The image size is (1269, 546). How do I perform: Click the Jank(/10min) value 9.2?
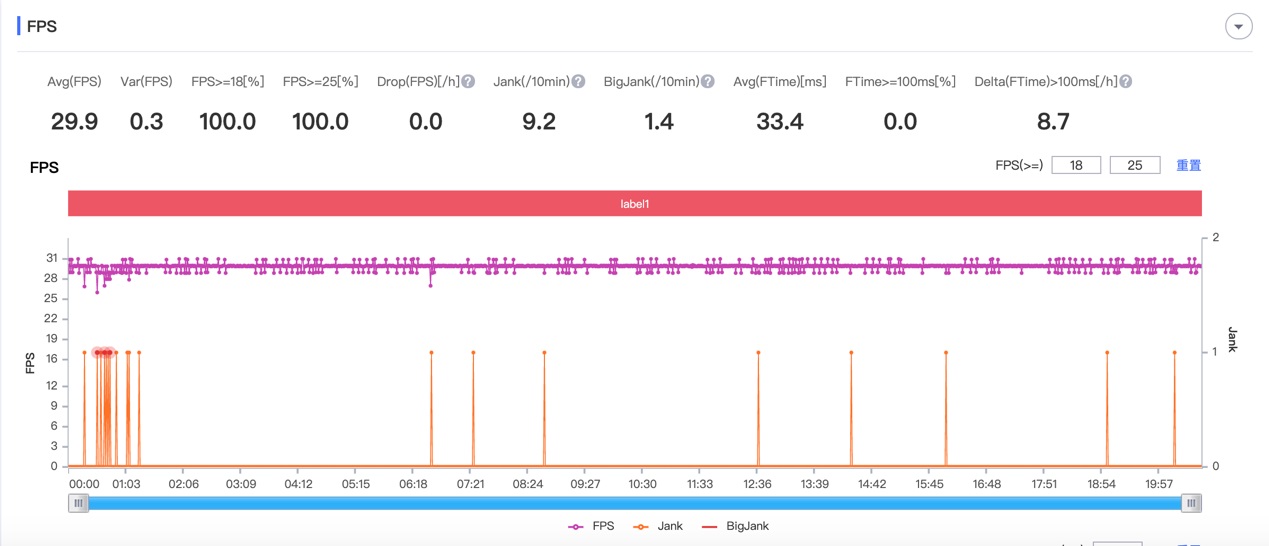tap(539, 122)
